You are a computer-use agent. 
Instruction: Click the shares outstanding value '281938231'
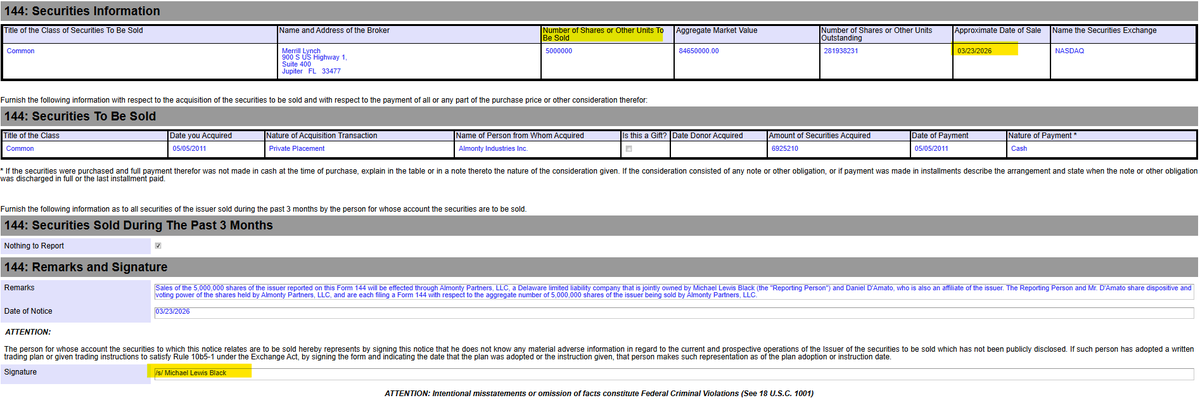[x=841, y=50]
